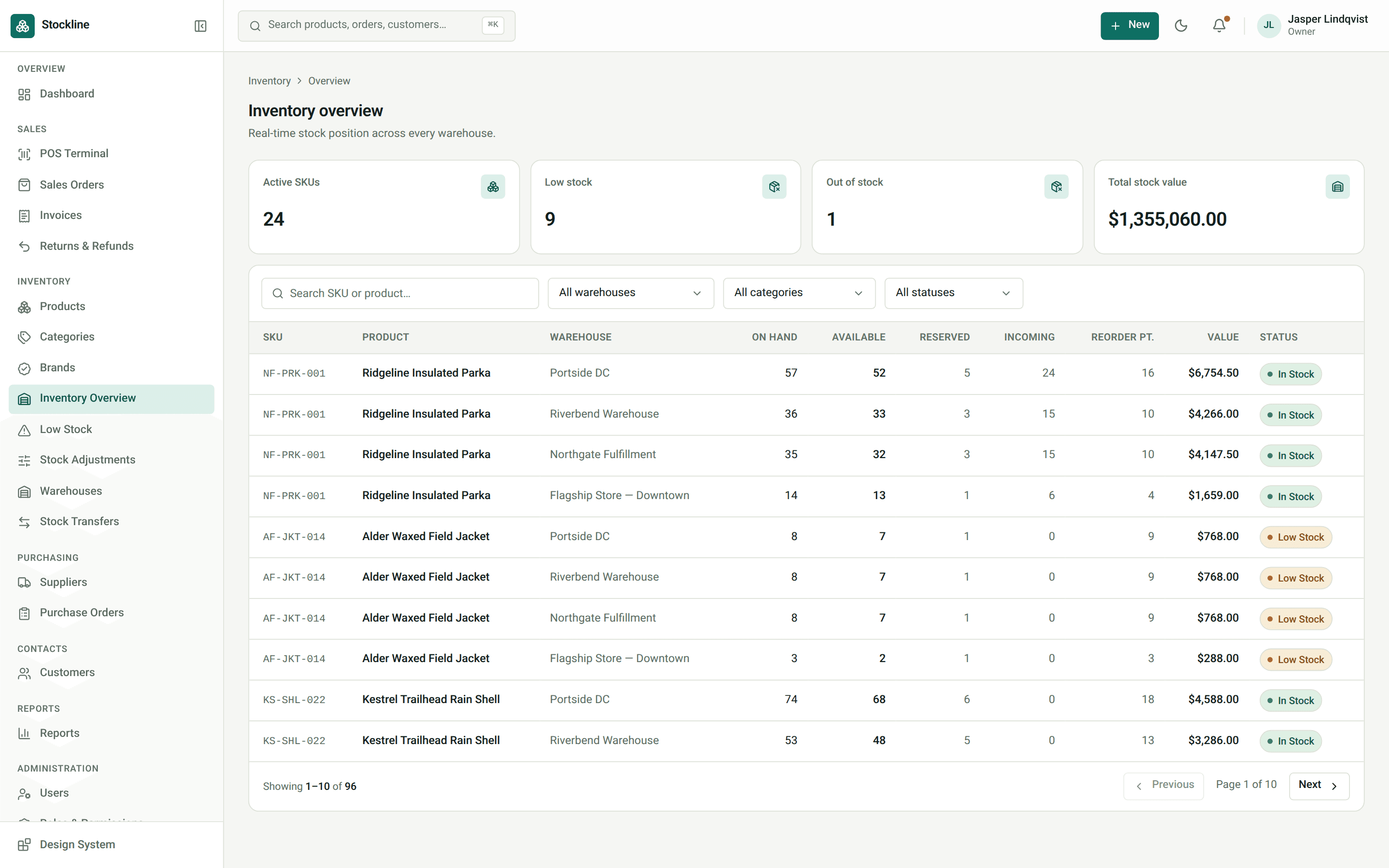Focus the global search products field

click(377, 25)
